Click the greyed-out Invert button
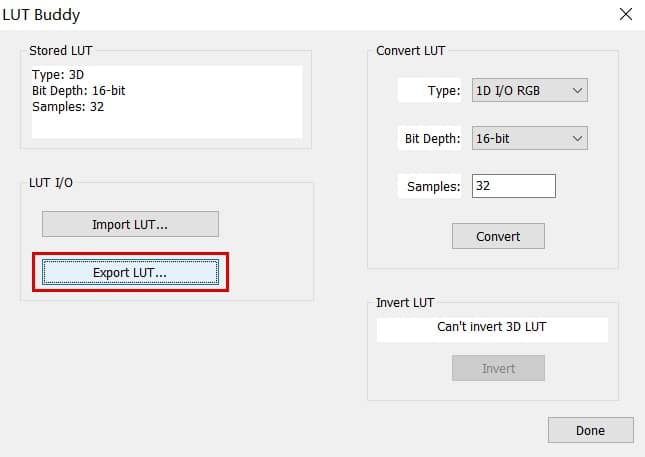 click(498, 368)
